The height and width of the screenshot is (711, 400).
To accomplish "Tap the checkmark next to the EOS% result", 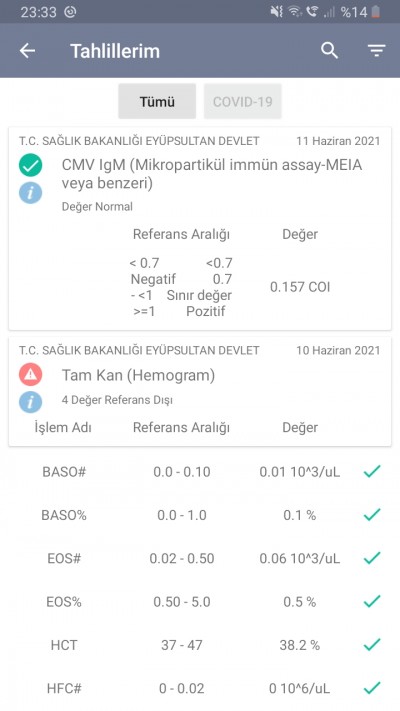I will pyautogui.click(x=372, y=602).
